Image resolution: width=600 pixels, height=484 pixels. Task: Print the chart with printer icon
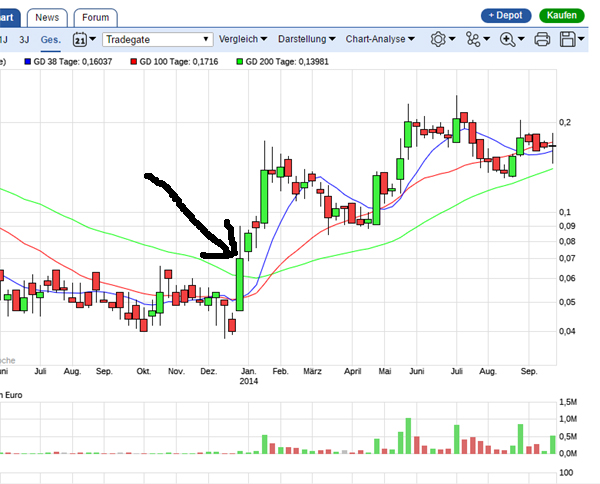[x=542, y=39]
